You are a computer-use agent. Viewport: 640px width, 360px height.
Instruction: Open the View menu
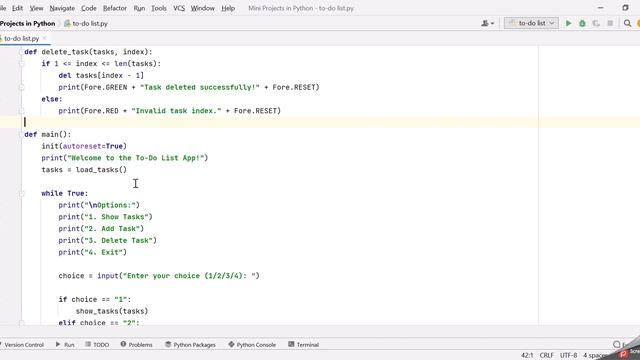[36, 8]
